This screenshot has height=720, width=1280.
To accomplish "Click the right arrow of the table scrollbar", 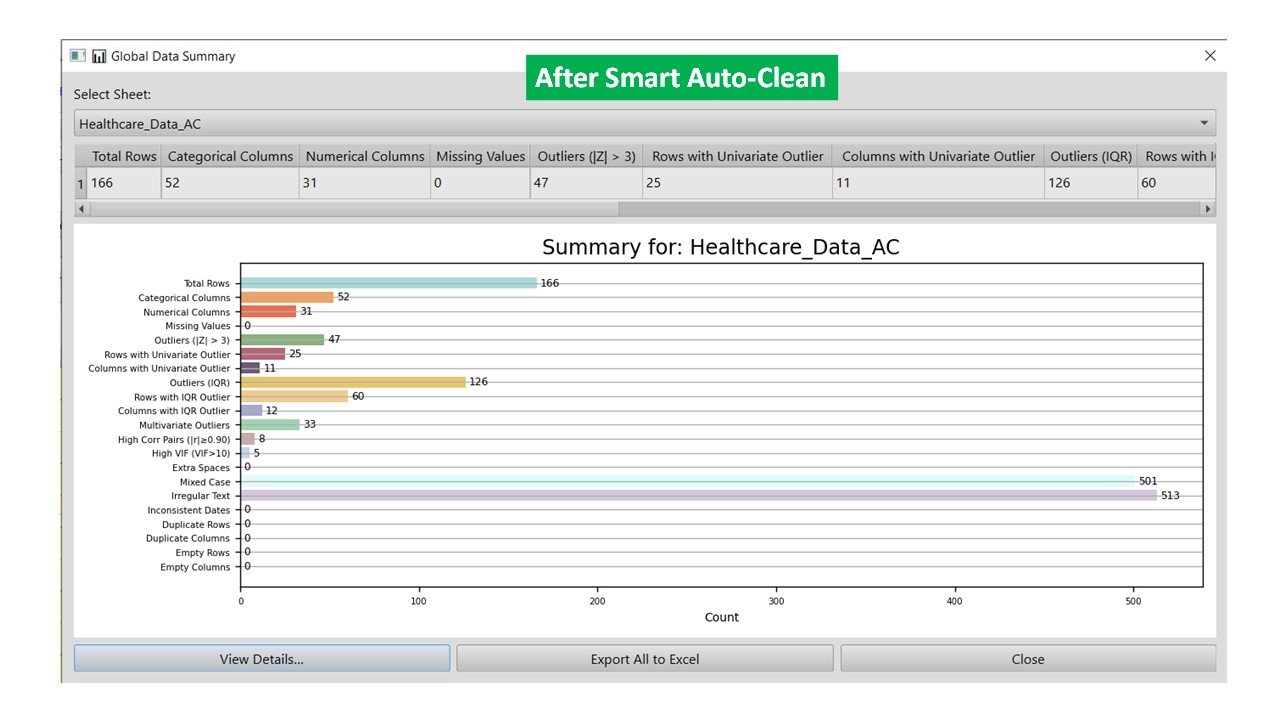I will 1208,209.
